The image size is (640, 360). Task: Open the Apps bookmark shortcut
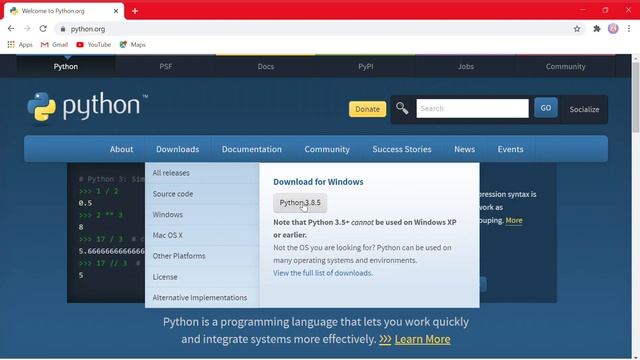(20, 44)
